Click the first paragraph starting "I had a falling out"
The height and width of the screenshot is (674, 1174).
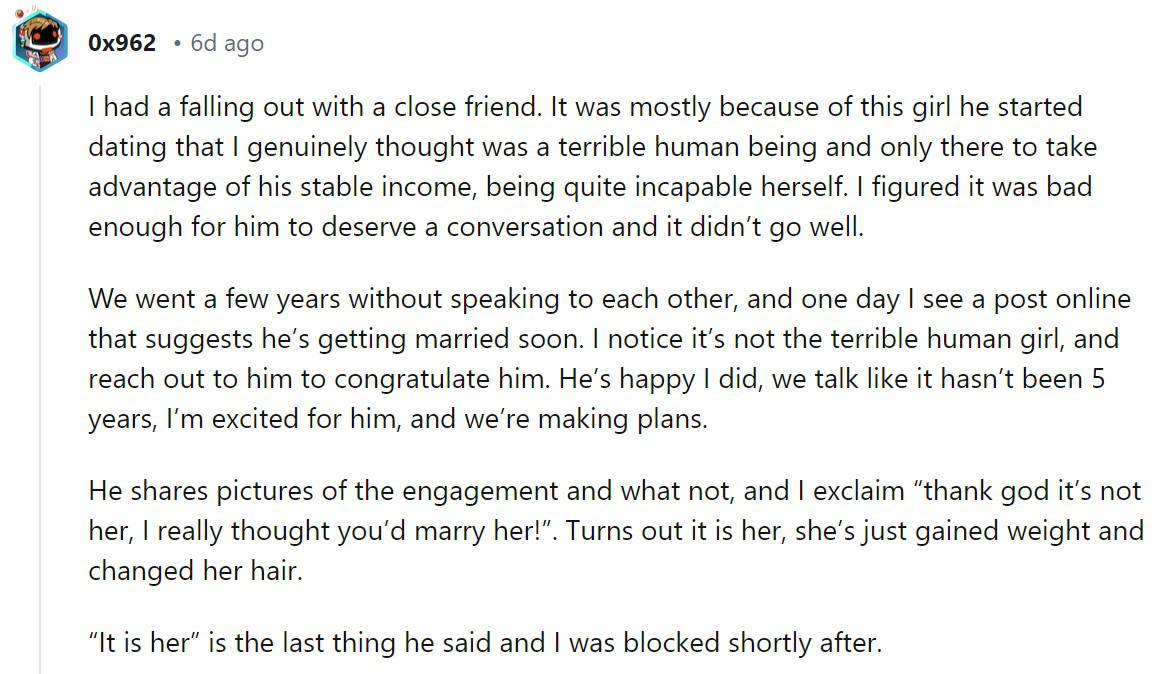[x=590, y=166]
